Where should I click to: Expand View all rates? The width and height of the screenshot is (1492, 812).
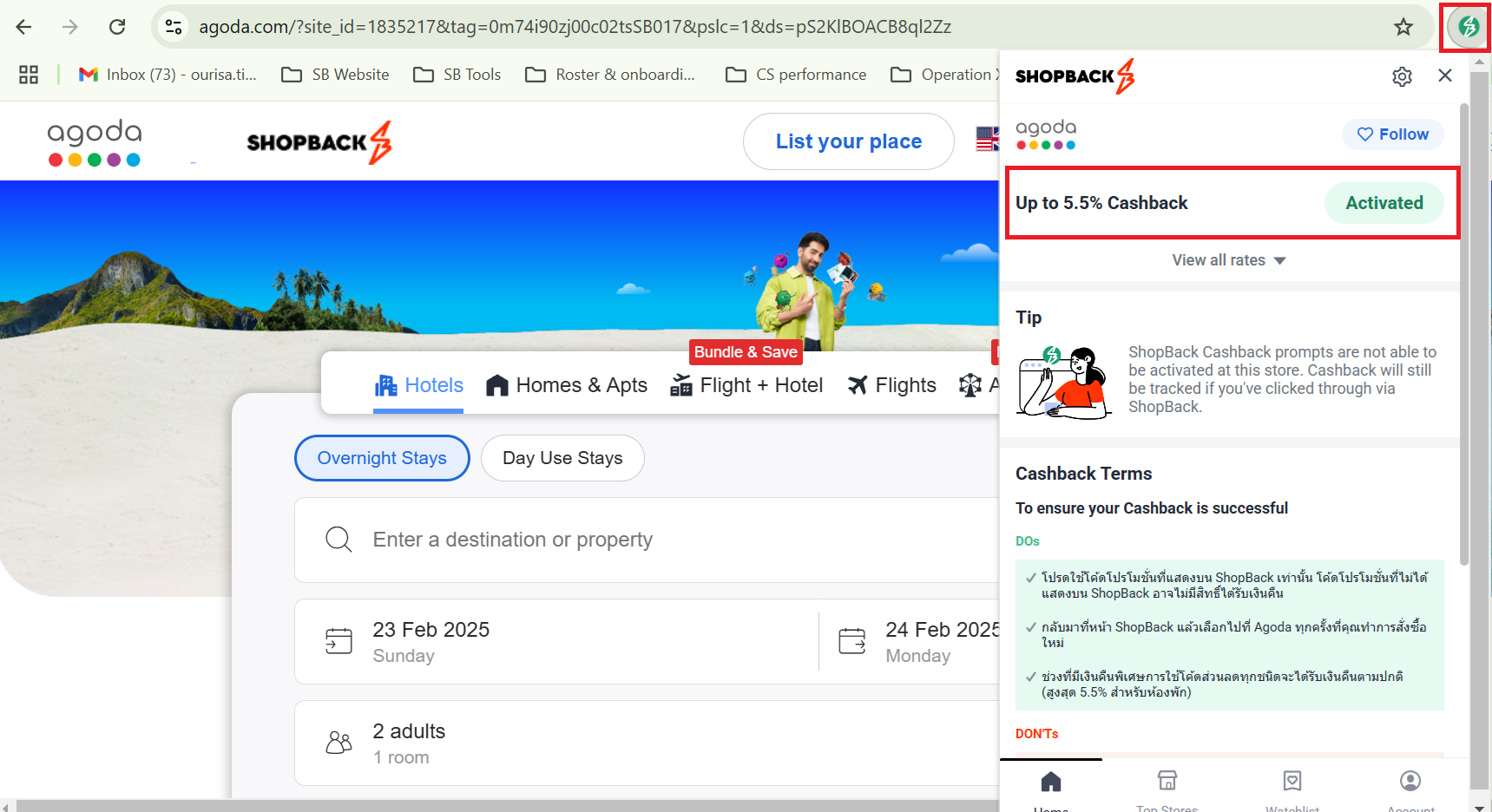click(x=1229, y=260)
